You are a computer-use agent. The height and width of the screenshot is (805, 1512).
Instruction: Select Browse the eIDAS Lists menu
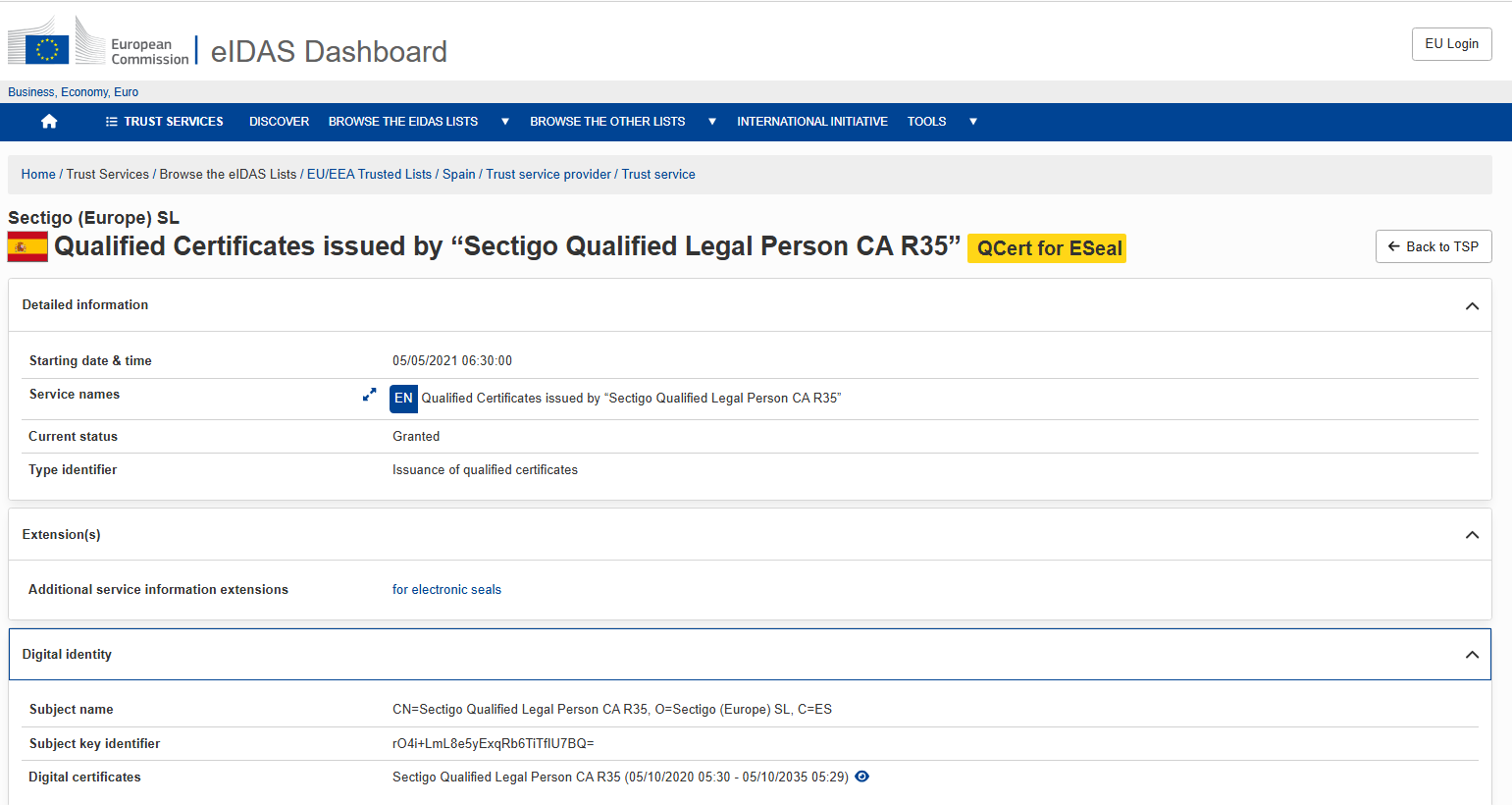403,122
